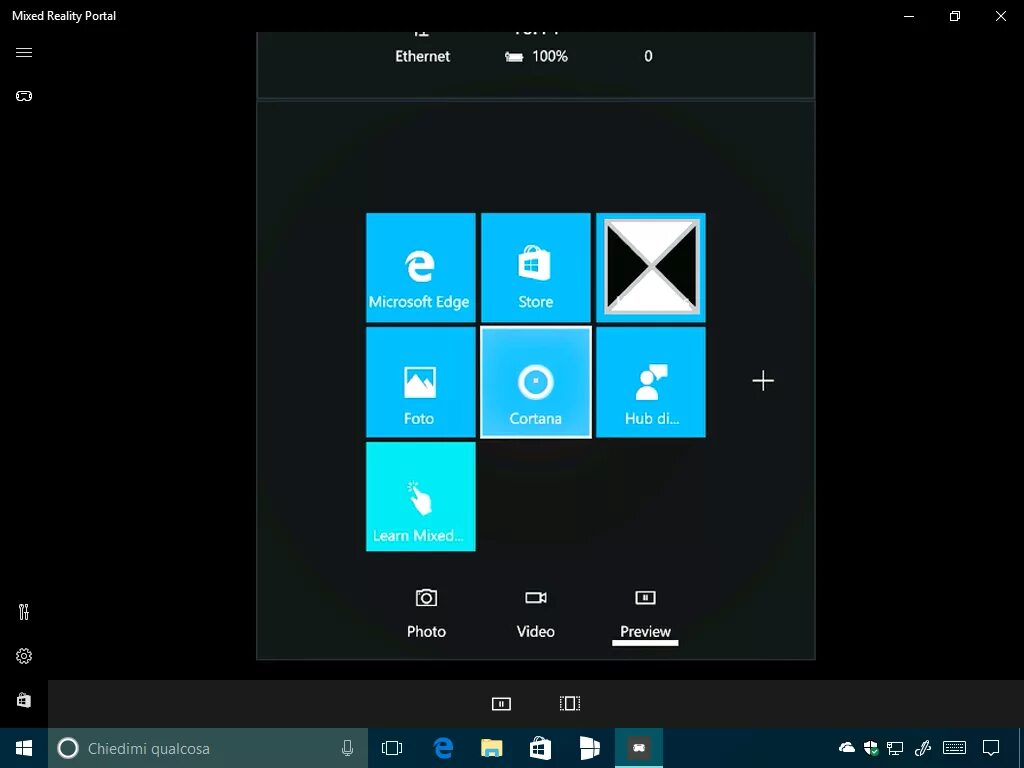The height and width of the screenshot is (768, 1024).
Task: Open the white window-pane app on the taskbar
Action: click(589, 748)
